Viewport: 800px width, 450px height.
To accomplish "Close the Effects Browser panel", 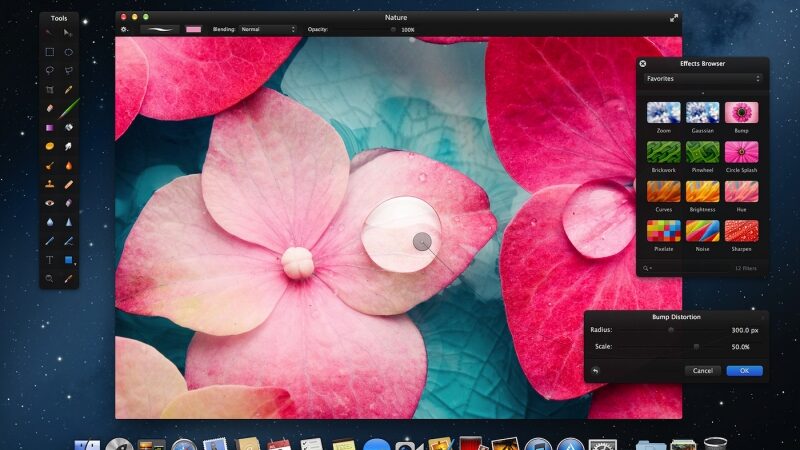I will (x=643, y=64).
